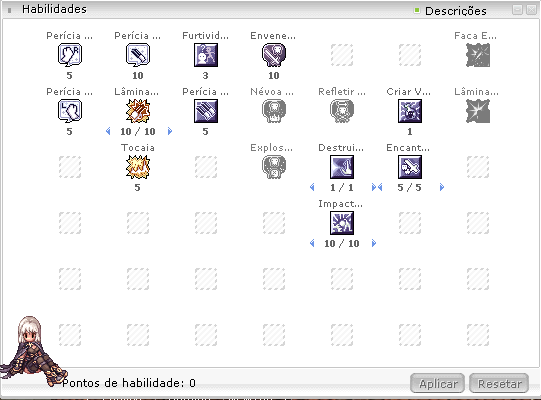This screenshot has height=400, width=541.
Task: Click the level 1 under Criar V...
Action: (410, 131)
